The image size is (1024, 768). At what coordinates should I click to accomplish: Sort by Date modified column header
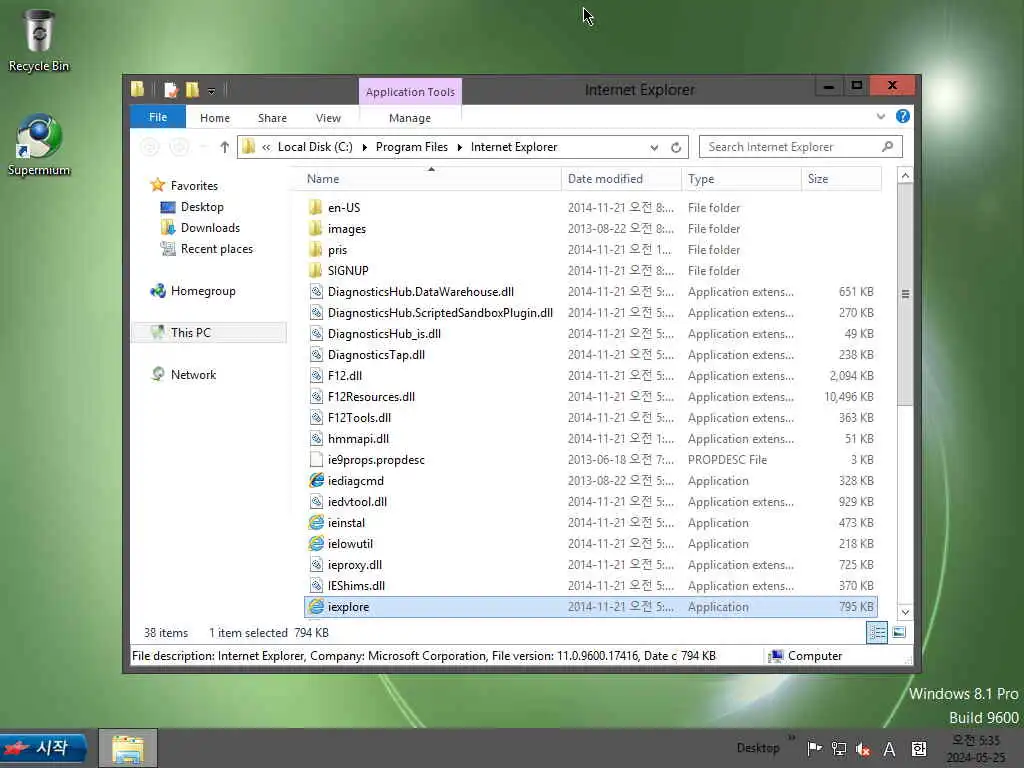pyautogui.click(x=621, y=179)
